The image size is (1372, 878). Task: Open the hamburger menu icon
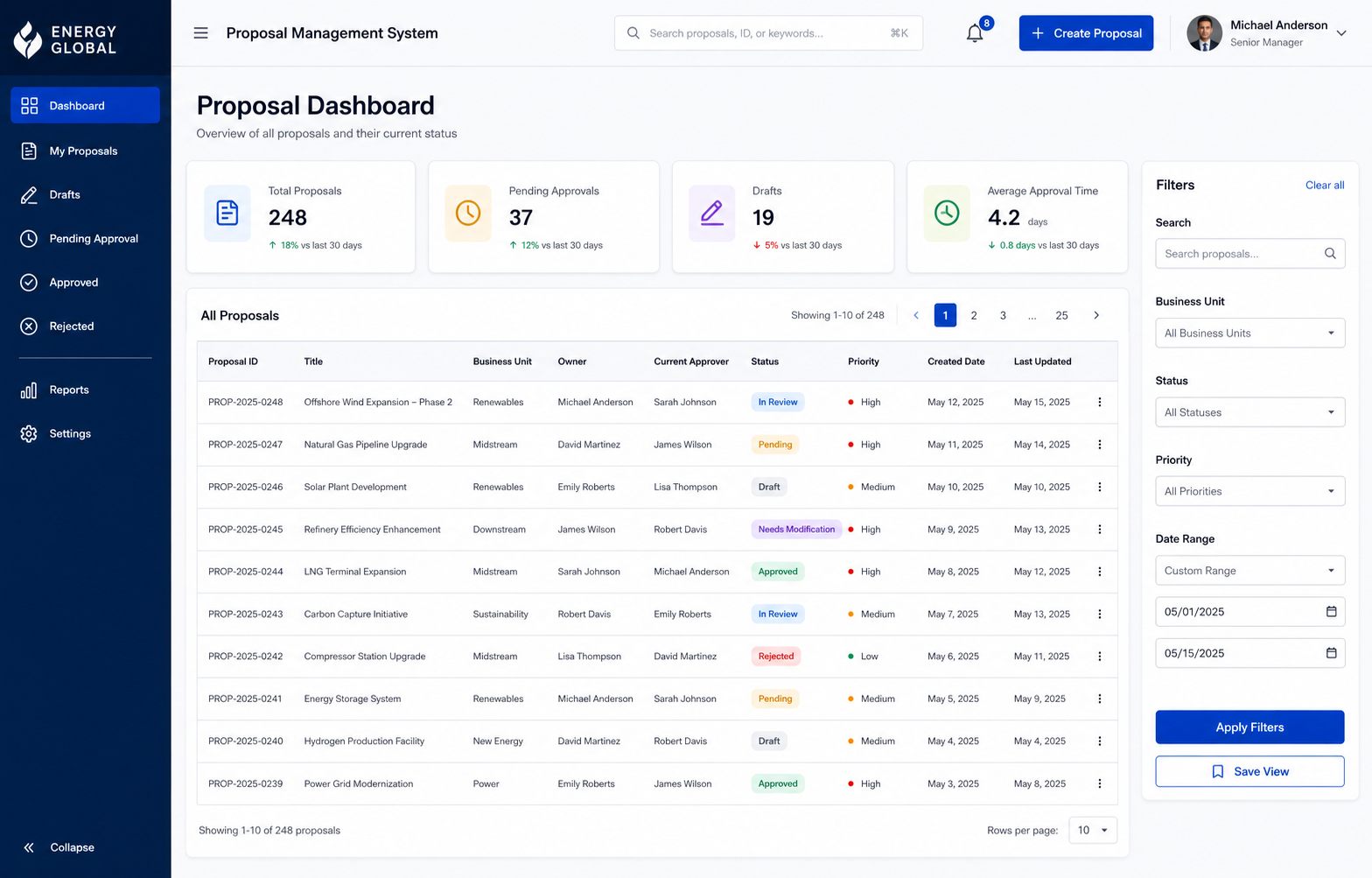point(200,33)
